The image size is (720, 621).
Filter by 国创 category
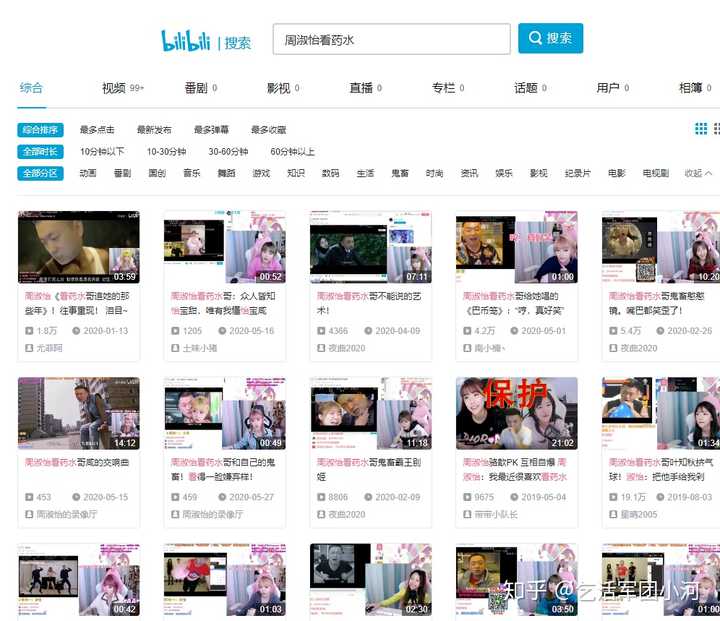coord(157,173)
